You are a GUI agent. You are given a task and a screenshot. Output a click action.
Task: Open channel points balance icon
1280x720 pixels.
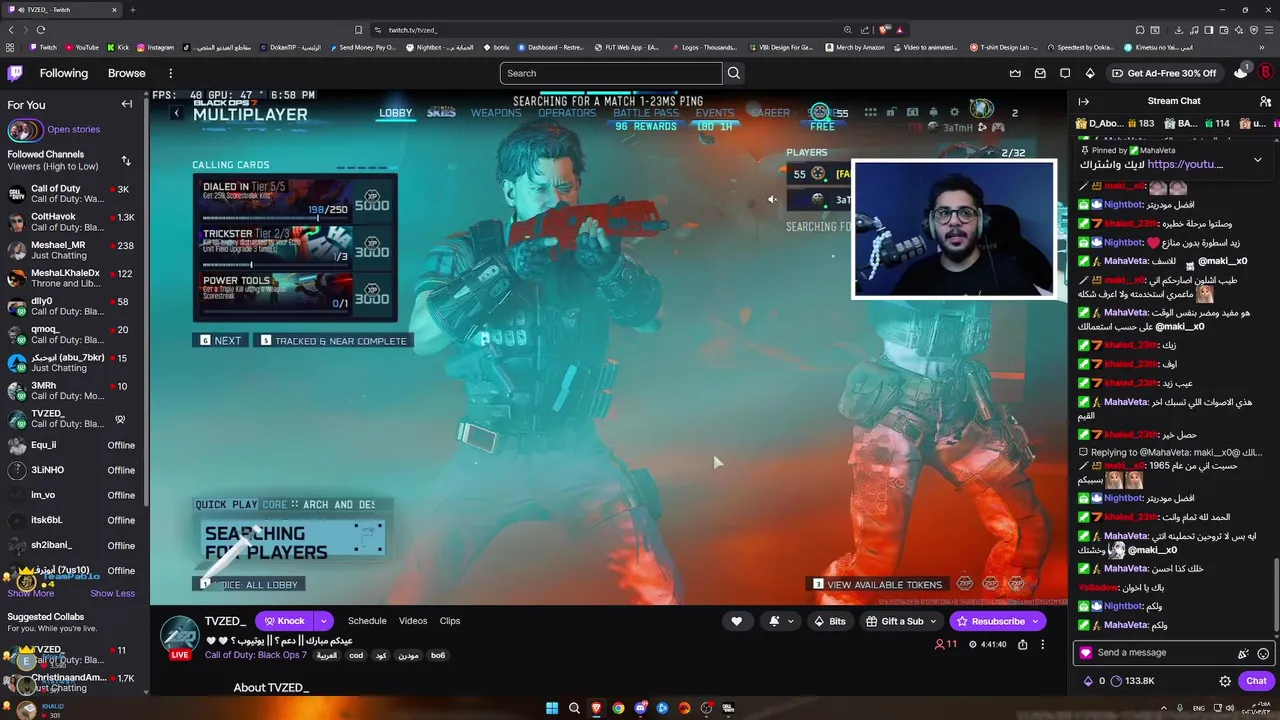pyautogui.click(x=1117, y=681)
